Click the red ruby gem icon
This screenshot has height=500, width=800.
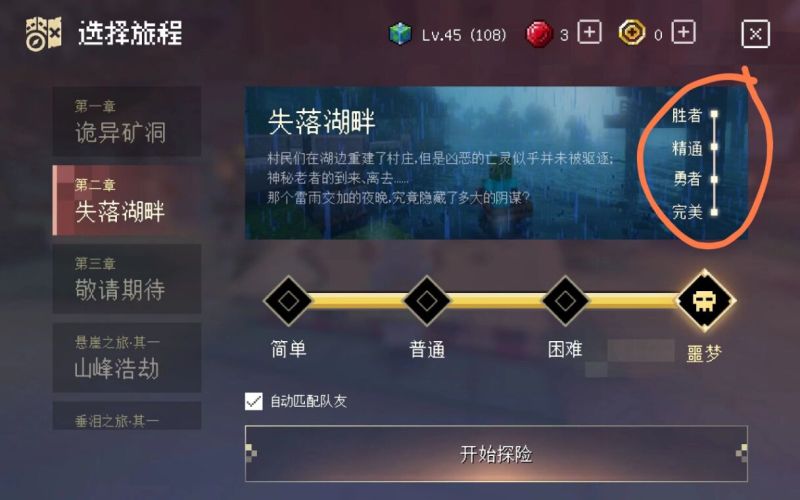point(539,34)
